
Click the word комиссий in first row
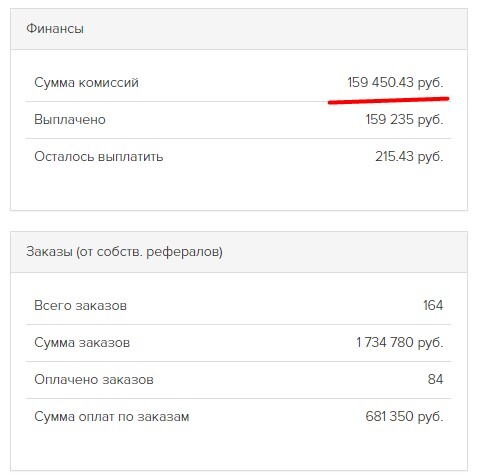108,82
